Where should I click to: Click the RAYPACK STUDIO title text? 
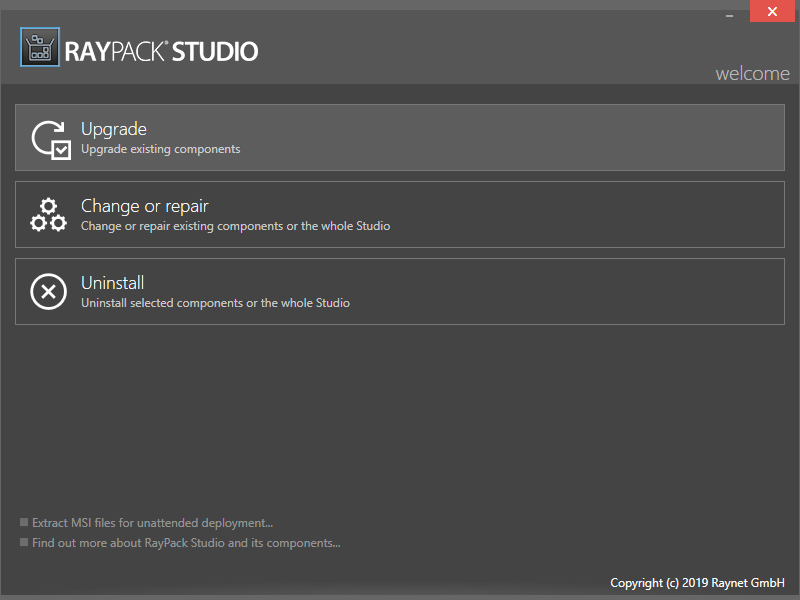click(162, 51)
